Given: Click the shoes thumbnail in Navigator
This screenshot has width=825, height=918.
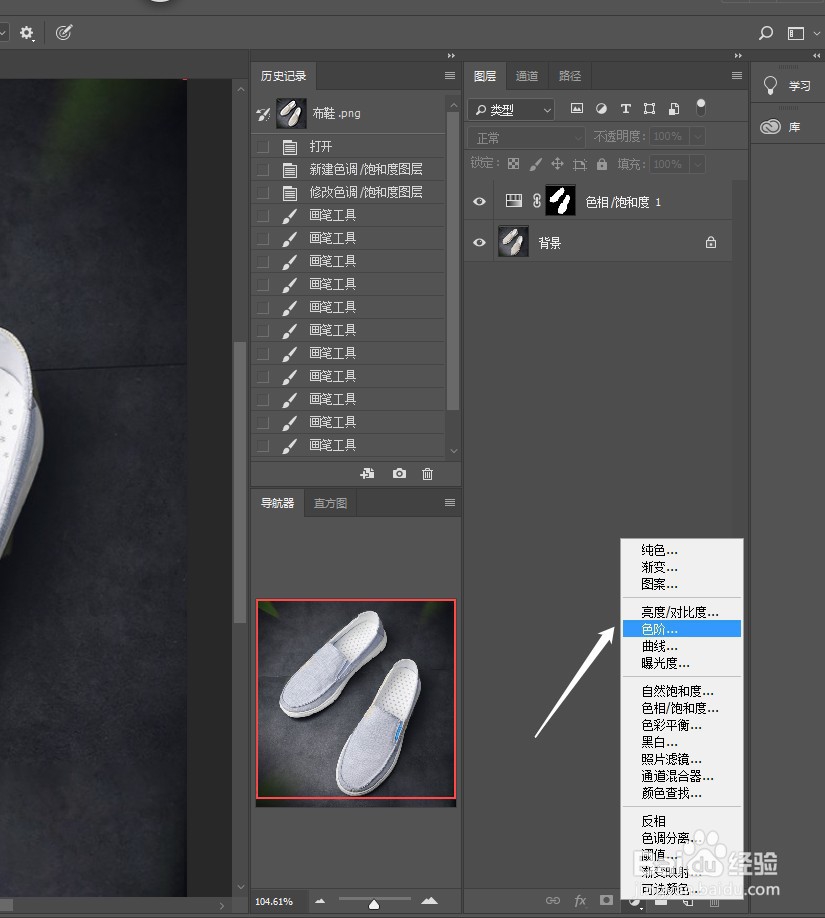Looking at the screenshot, I should pyautogui.click(x=355, y=700).
